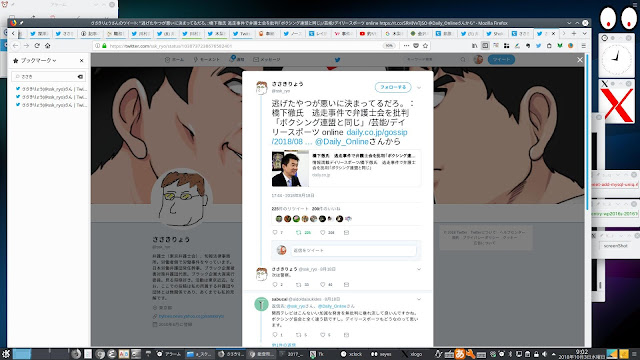
Task: Switch to xclock taskbar entry
Action: (351, 354)
